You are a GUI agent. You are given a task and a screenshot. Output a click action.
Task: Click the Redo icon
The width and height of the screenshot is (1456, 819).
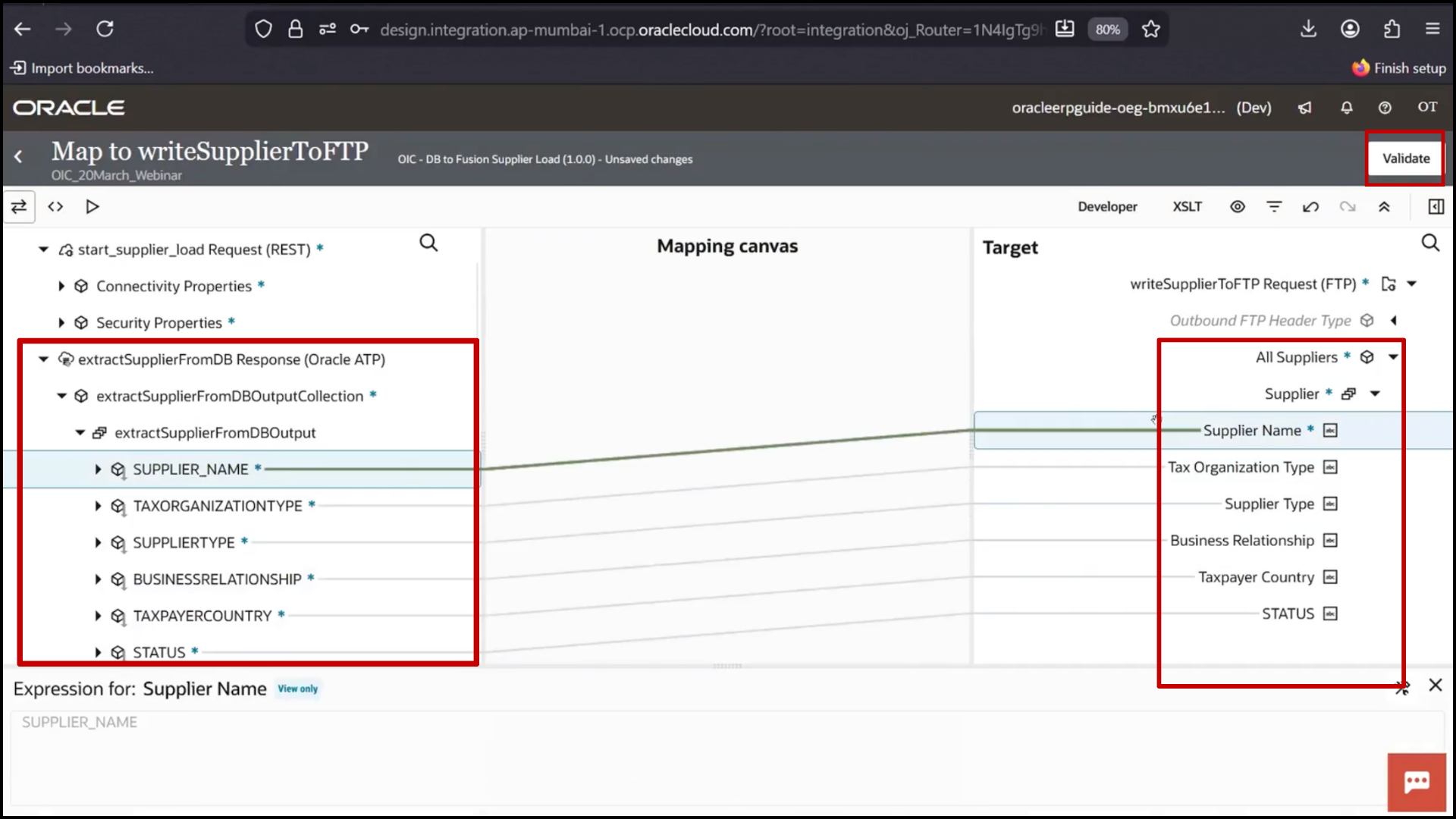click(1347, 206)
